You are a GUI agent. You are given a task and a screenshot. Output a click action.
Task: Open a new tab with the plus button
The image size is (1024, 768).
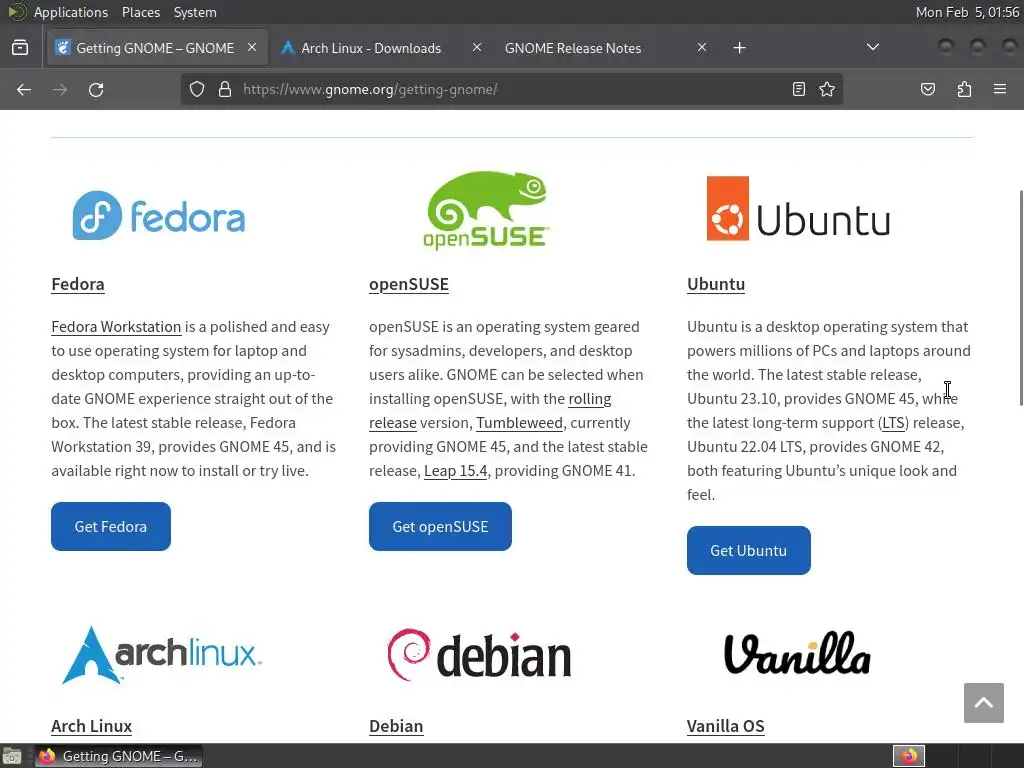click(739, 48)
